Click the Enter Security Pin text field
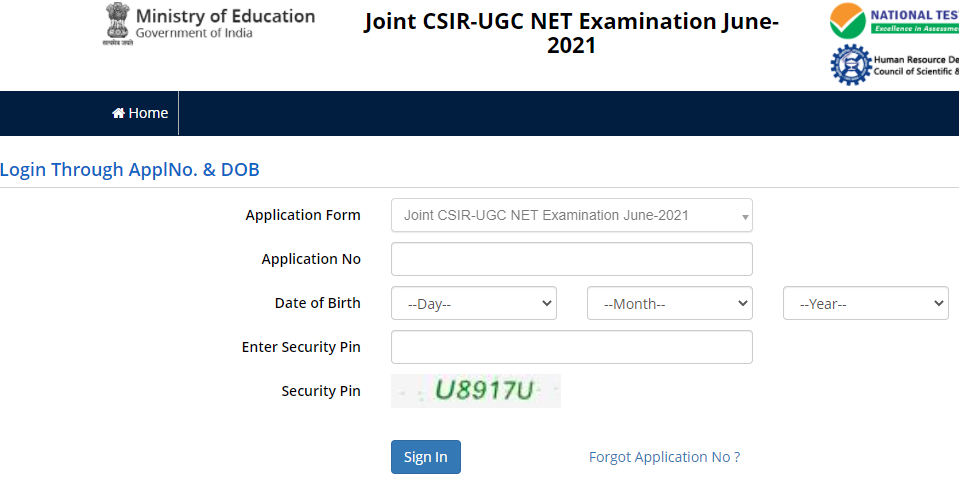959x493 pixels. [571, 347]
